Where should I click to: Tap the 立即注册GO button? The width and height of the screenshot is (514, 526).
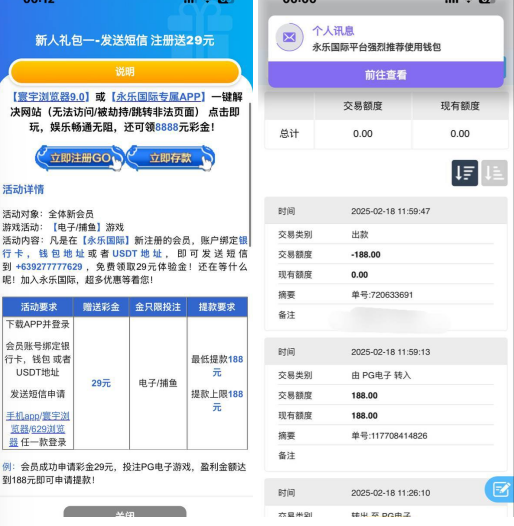80,158
